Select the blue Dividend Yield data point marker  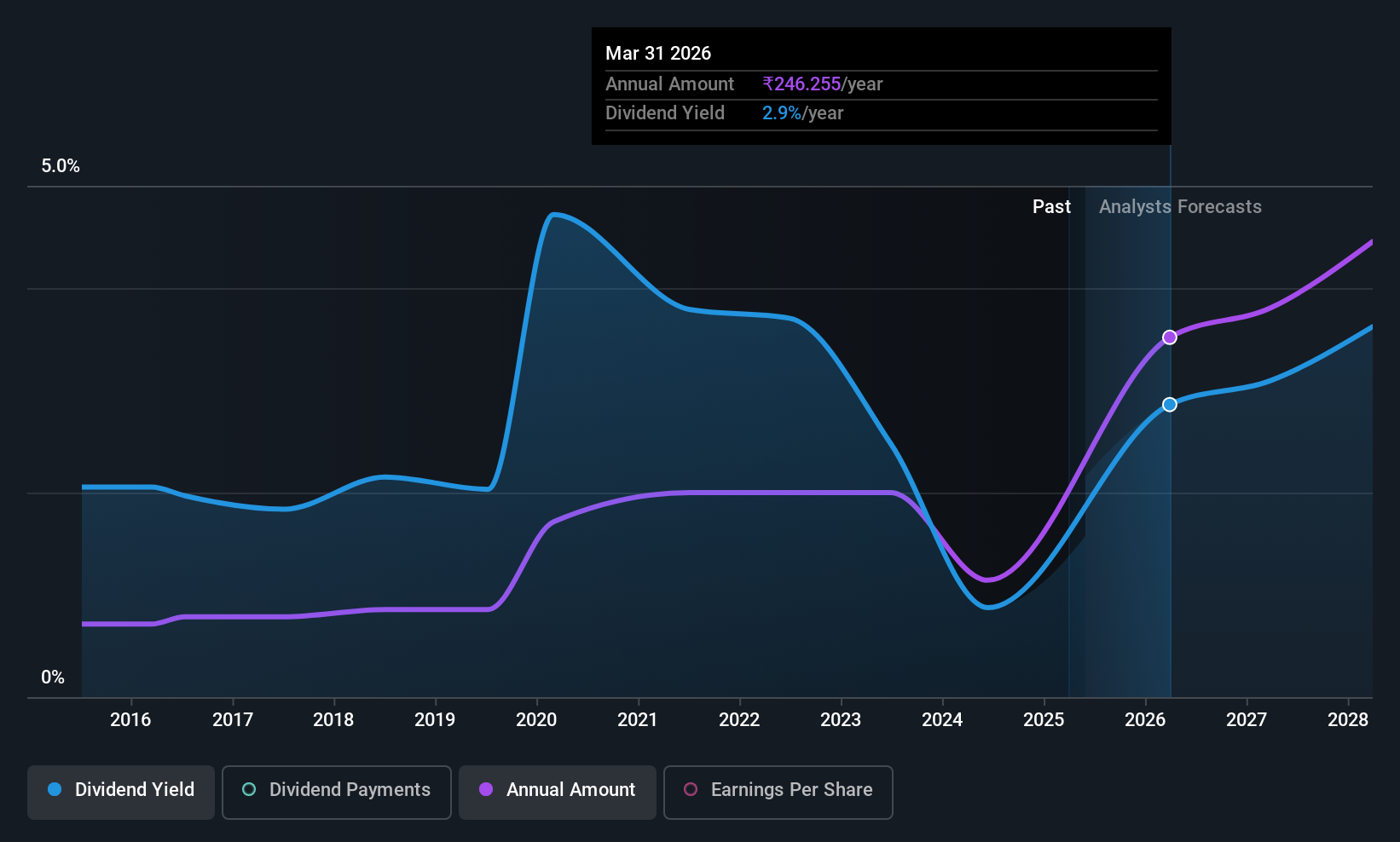(1170, 404)
